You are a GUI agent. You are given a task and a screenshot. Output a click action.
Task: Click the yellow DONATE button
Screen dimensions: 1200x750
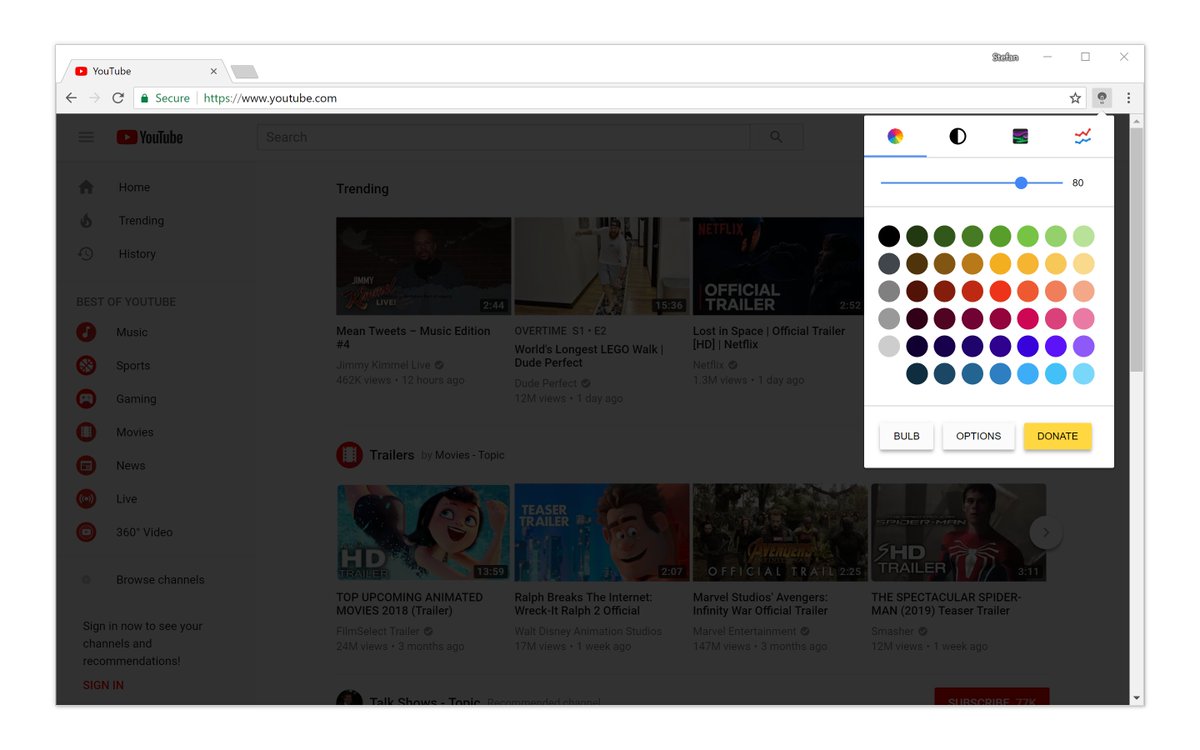pyautogui.click(x=1058, y=436)
